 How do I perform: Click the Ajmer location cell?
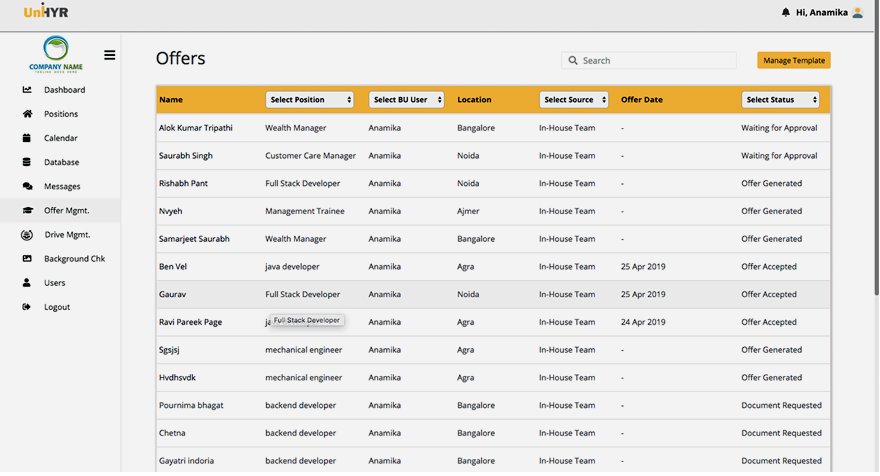point(468,211)
